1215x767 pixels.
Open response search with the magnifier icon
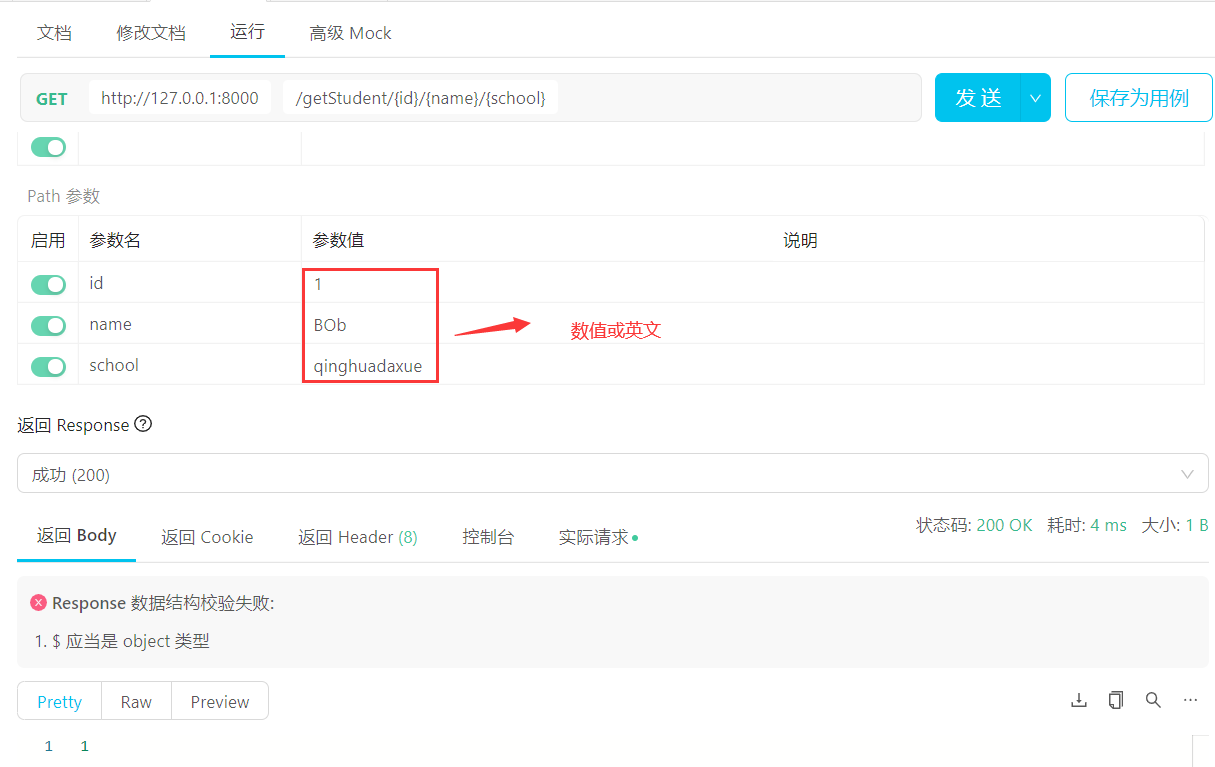[x=1153, y=700]
